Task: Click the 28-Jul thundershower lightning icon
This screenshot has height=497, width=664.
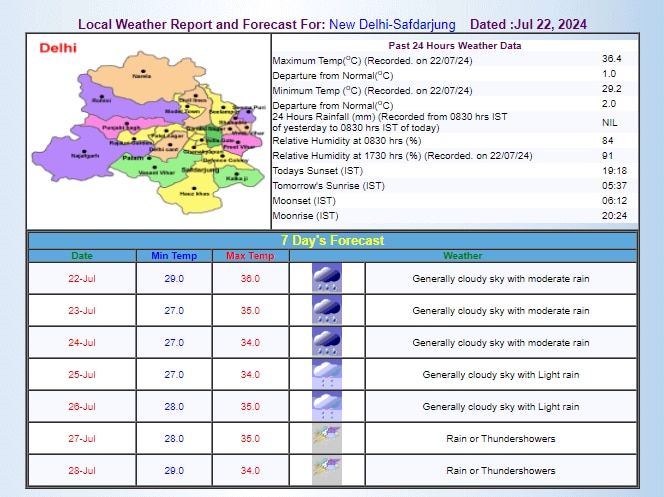Action: [x=326, y=470]
